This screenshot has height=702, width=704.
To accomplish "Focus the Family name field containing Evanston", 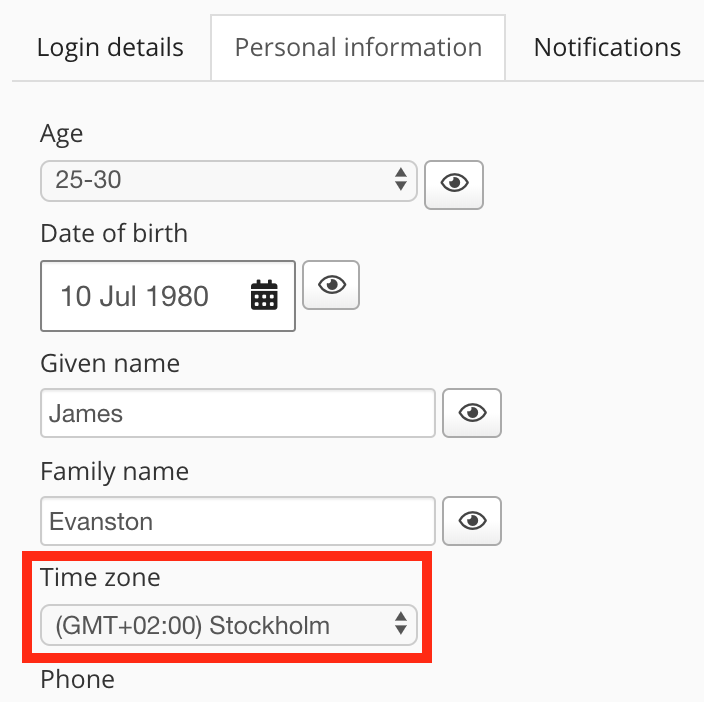I will 238,521.
